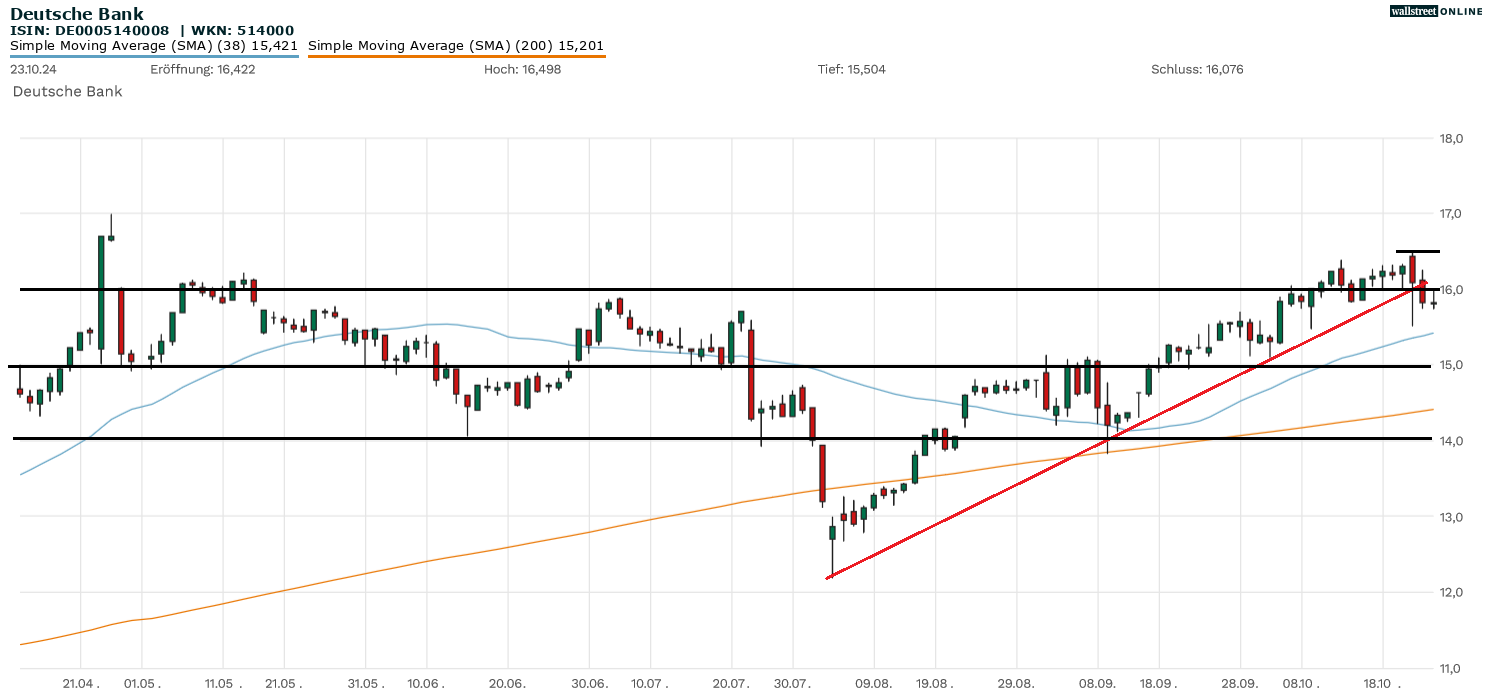Click the Tief 15,504 value
The image size is (1490, 689).
click(x=851, y=69)
